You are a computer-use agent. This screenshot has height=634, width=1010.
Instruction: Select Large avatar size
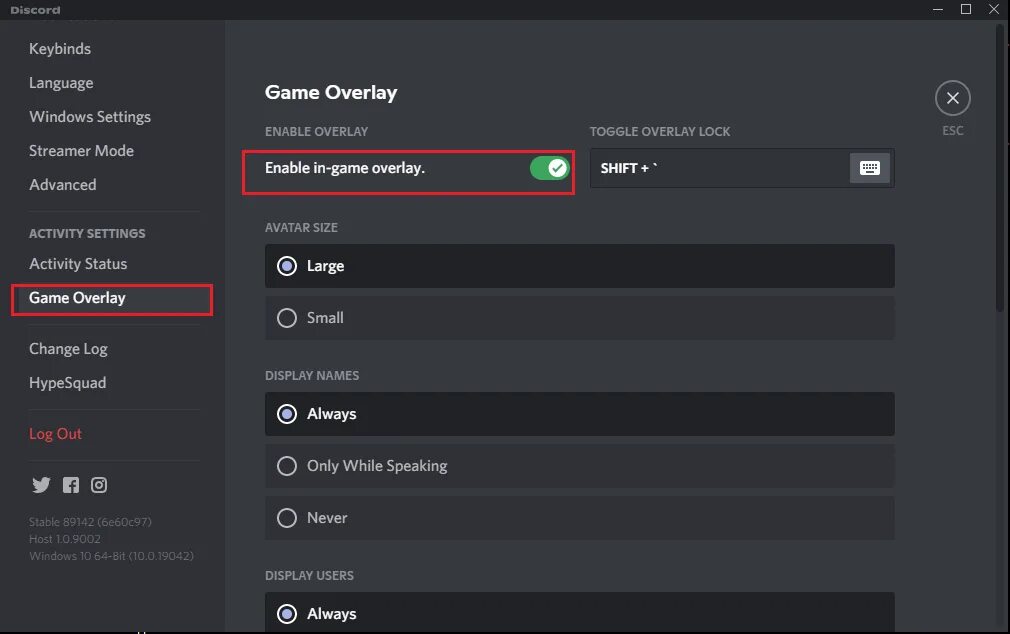[x=579, y=266]
